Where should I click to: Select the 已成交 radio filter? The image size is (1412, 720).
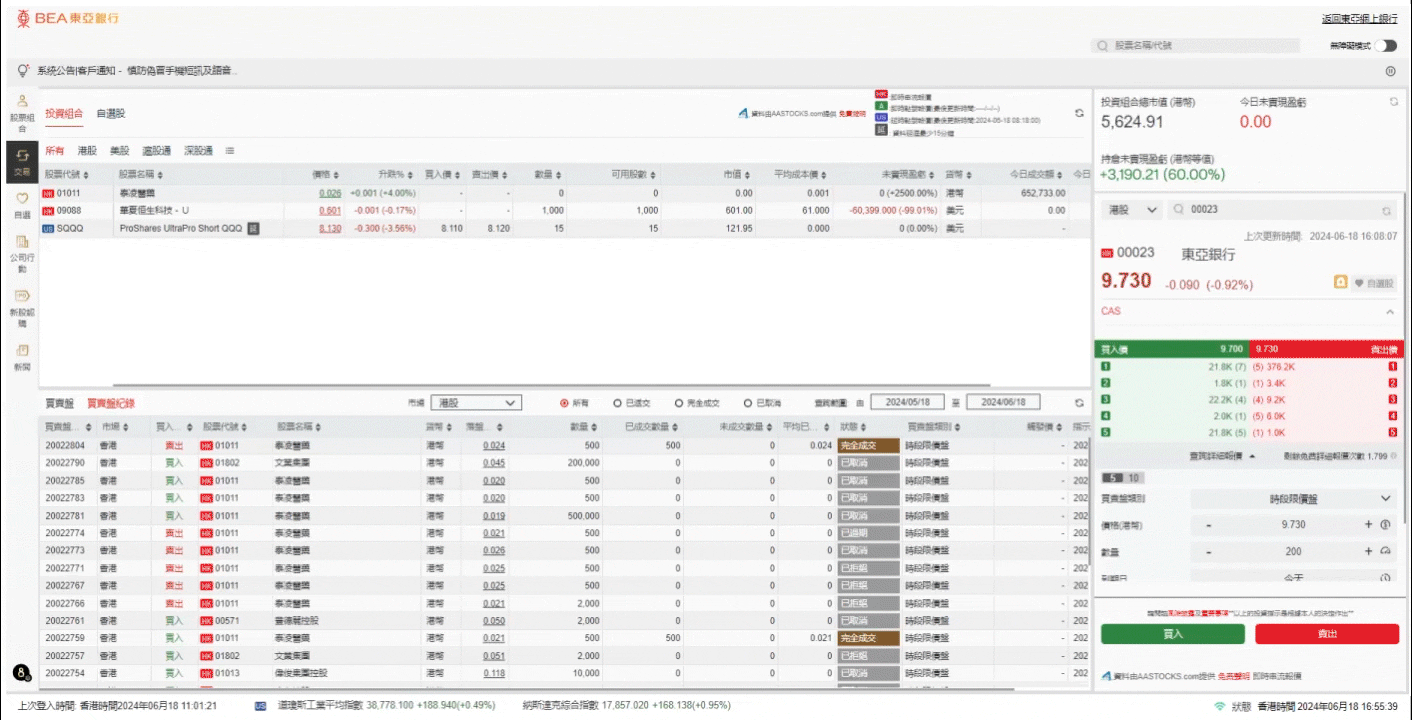pyautogui.click(x=617, y=403)
